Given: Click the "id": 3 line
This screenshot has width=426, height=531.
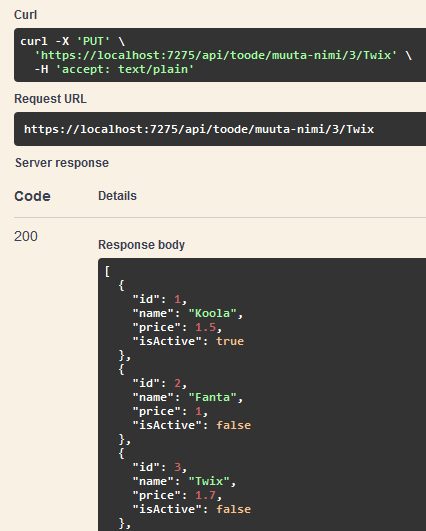Looking at the screenshot, I should (x=159, y=467).
